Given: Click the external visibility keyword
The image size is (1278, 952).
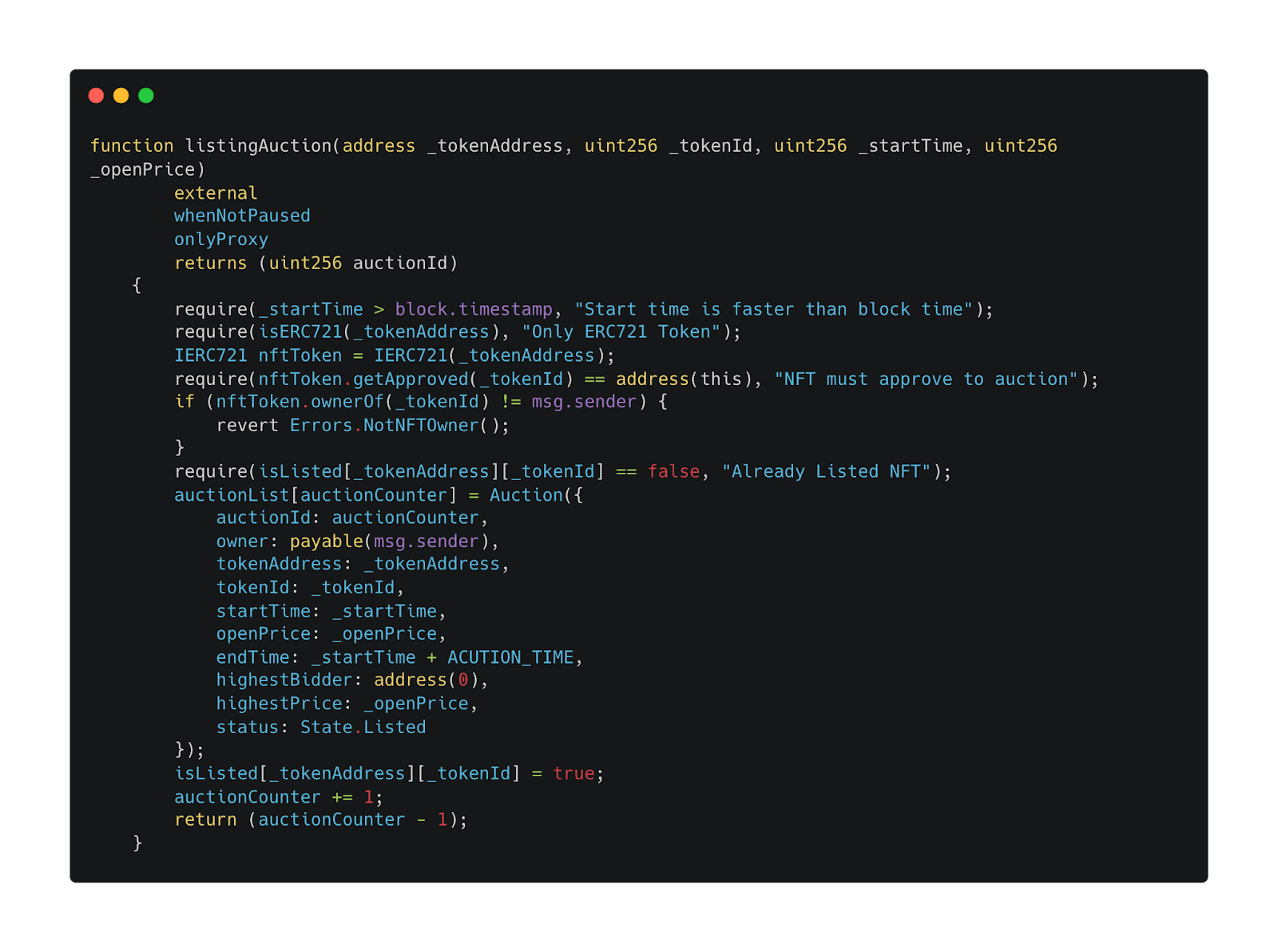Looking at the screenshot, I should tap(216, 193).
